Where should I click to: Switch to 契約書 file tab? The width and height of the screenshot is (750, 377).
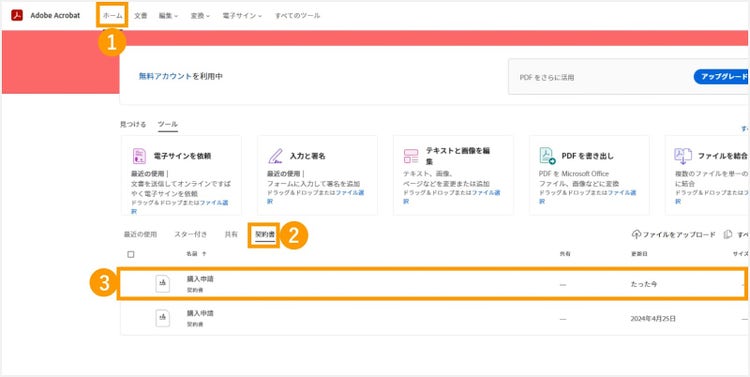click(265, 234)
